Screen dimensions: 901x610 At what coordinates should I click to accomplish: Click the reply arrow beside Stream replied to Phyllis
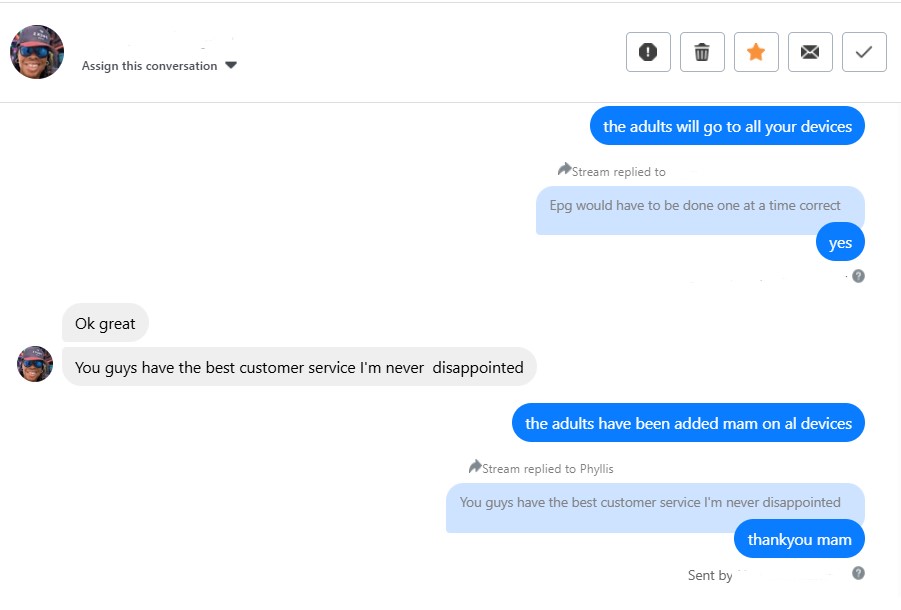(x=475, y=467)
